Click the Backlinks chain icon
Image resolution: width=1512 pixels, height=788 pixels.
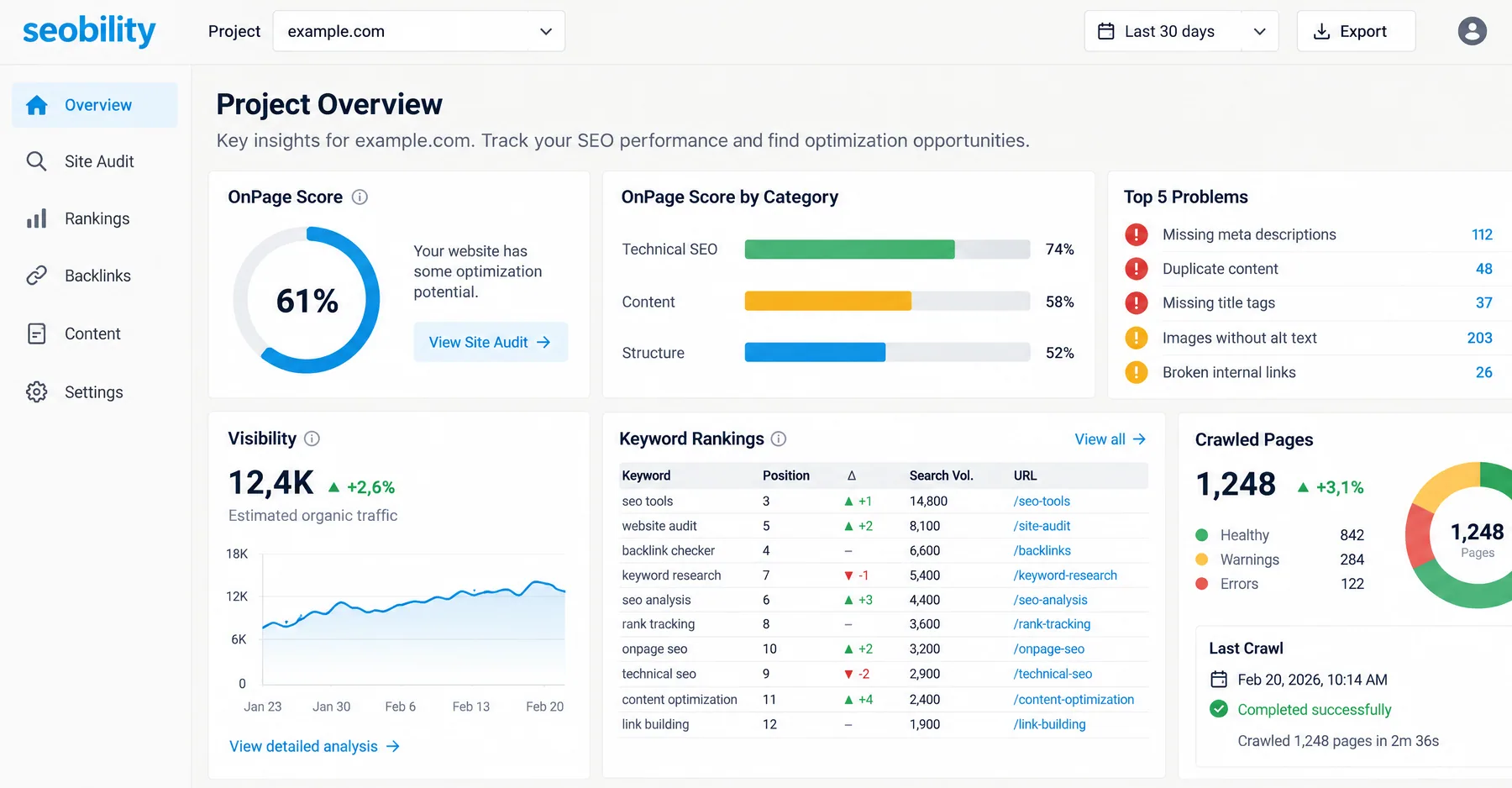point(36,276)
